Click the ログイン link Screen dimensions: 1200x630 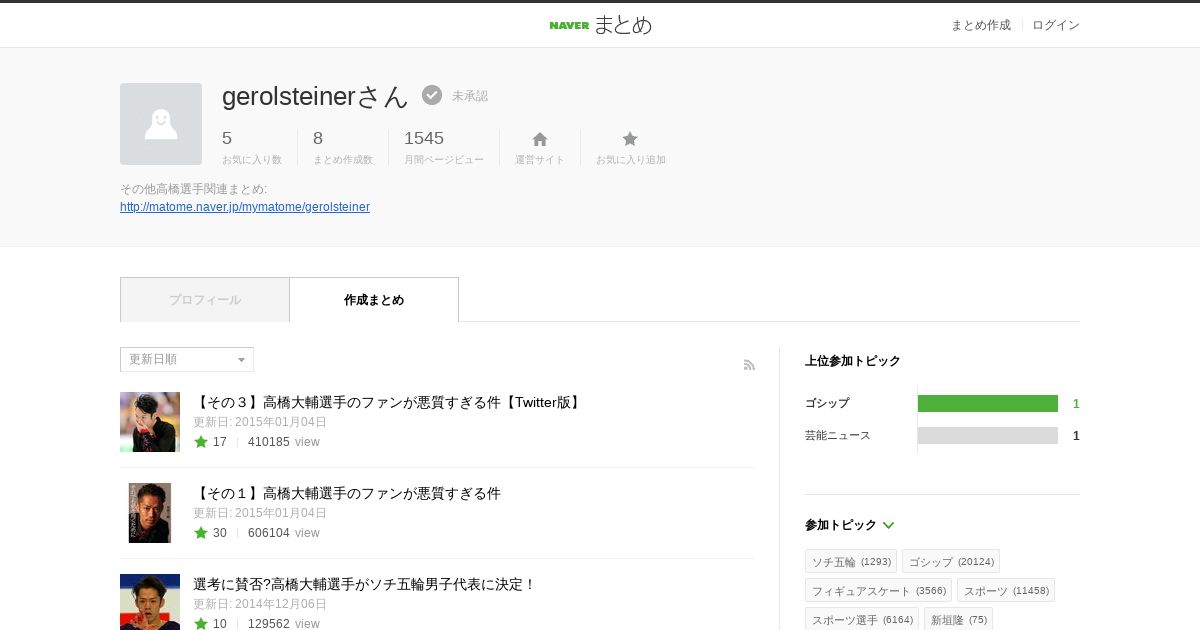(1056, 25)
